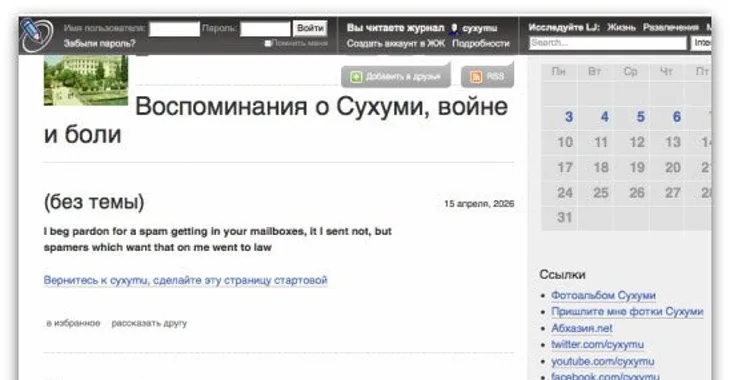The height and width of the screenshot is (380, 730).
Task: Click the green plus Add to friends button
Action: coord(396,76)
